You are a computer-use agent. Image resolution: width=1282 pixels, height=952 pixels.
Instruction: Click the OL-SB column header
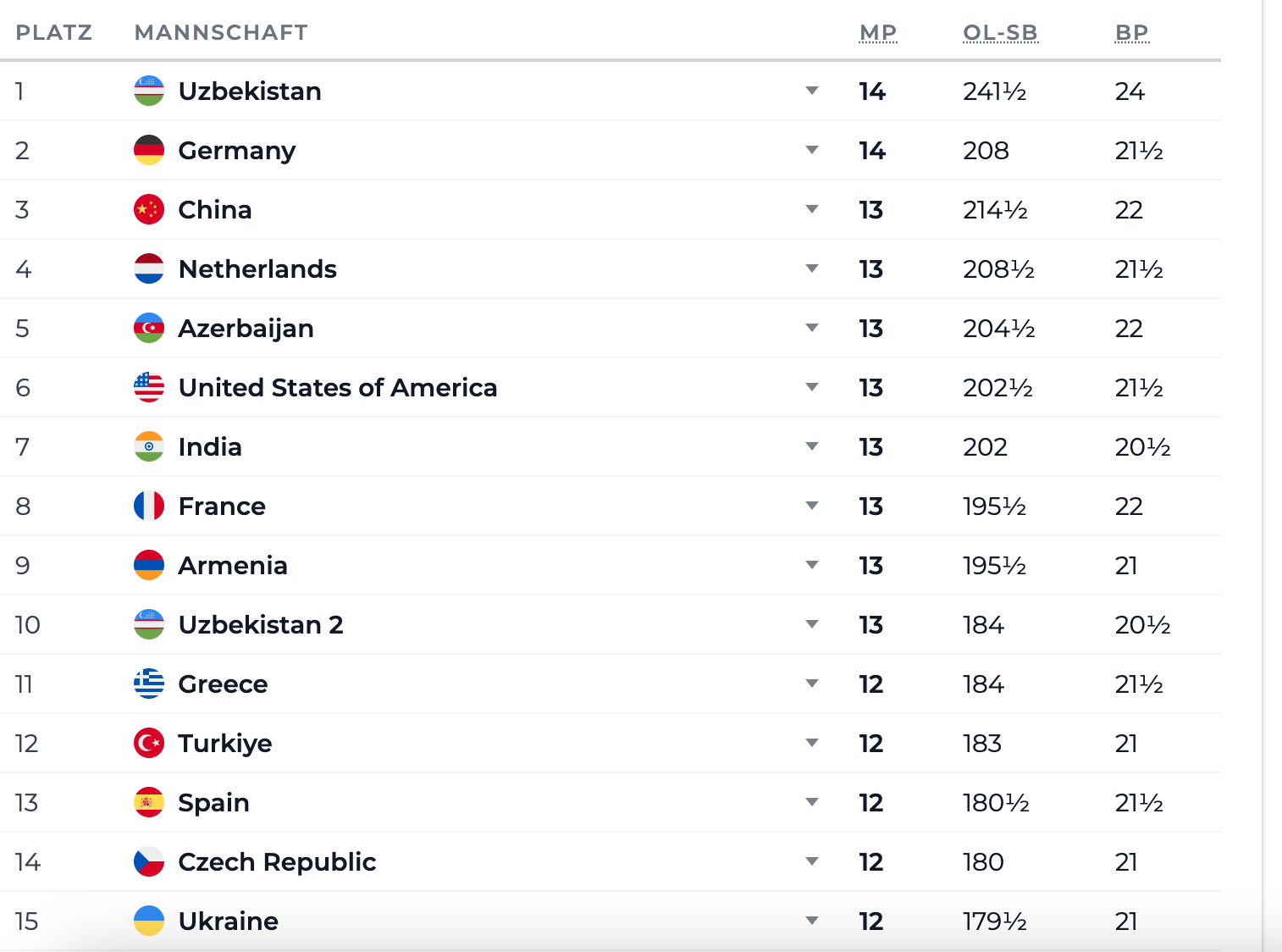[1001, 32]
